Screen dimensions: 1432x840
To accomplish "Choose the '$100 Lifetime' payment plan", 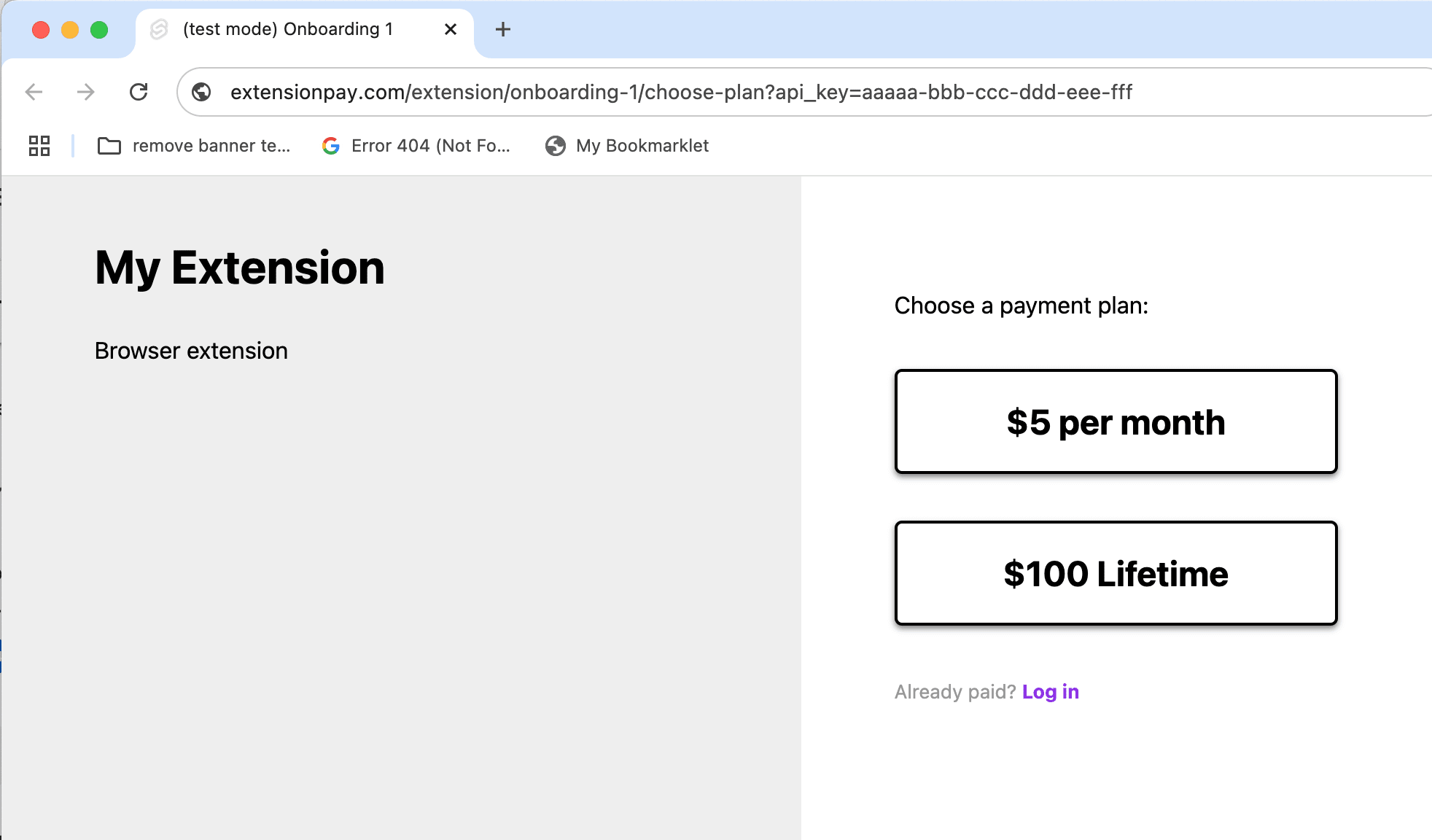I will pyautogui.click(x=1116, y=573).
